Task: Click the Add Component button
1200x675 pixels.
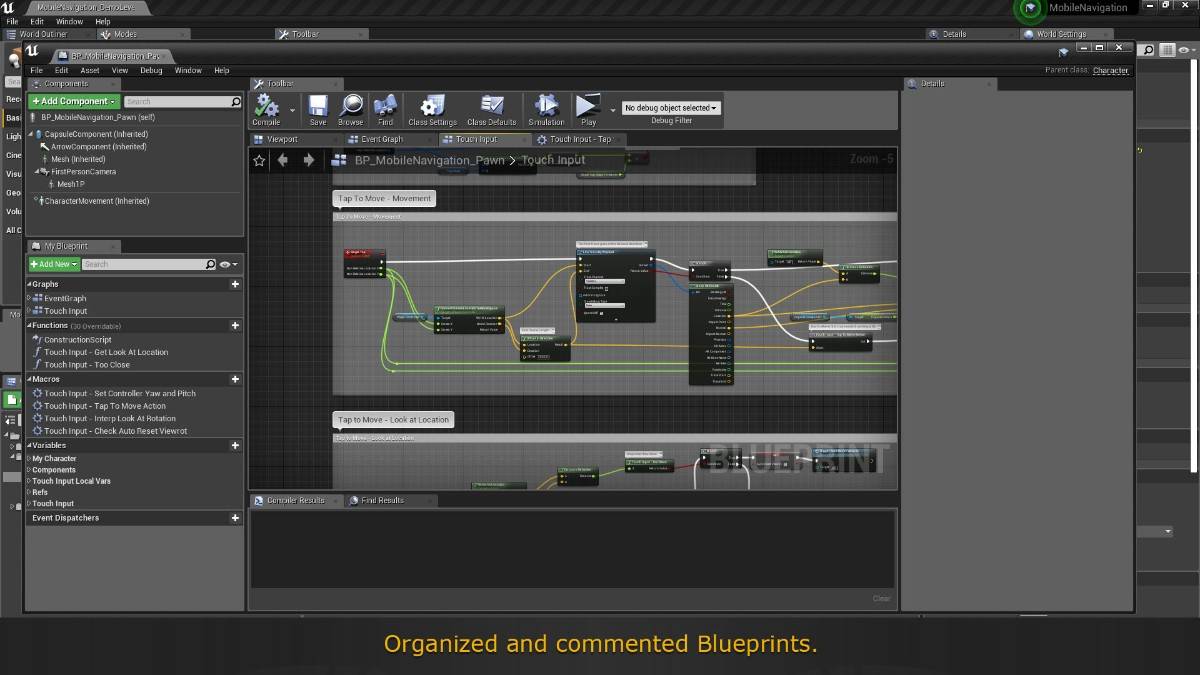Action: 74,101
